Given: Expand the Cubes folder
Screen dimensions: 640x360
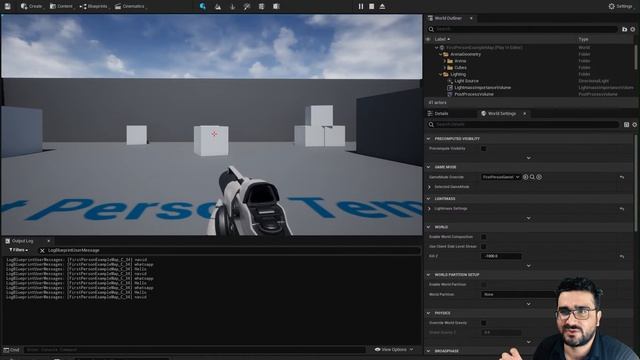Looking at the screenshot, I should click(x=444, y=67).
